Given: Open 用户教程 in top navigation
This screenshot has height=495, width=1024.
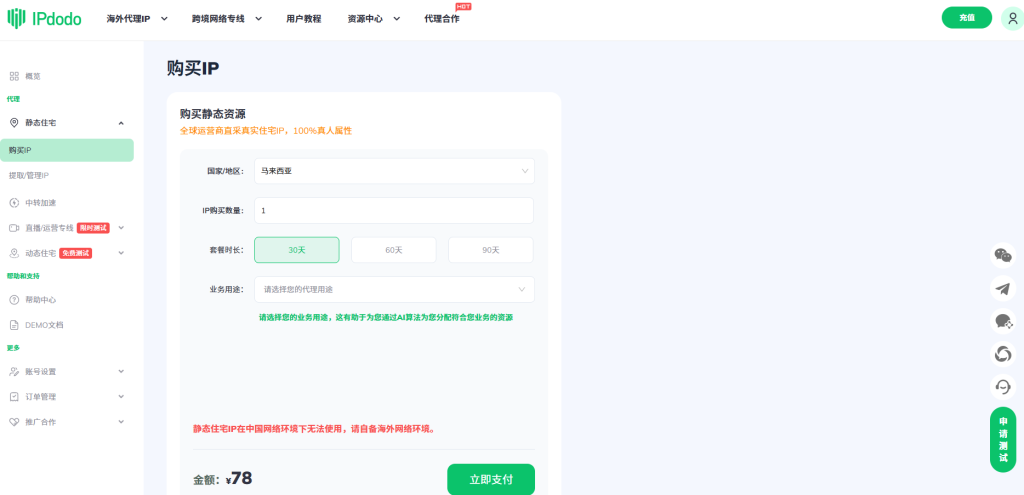Looking at the screenshot, I should tap(303, 18).
